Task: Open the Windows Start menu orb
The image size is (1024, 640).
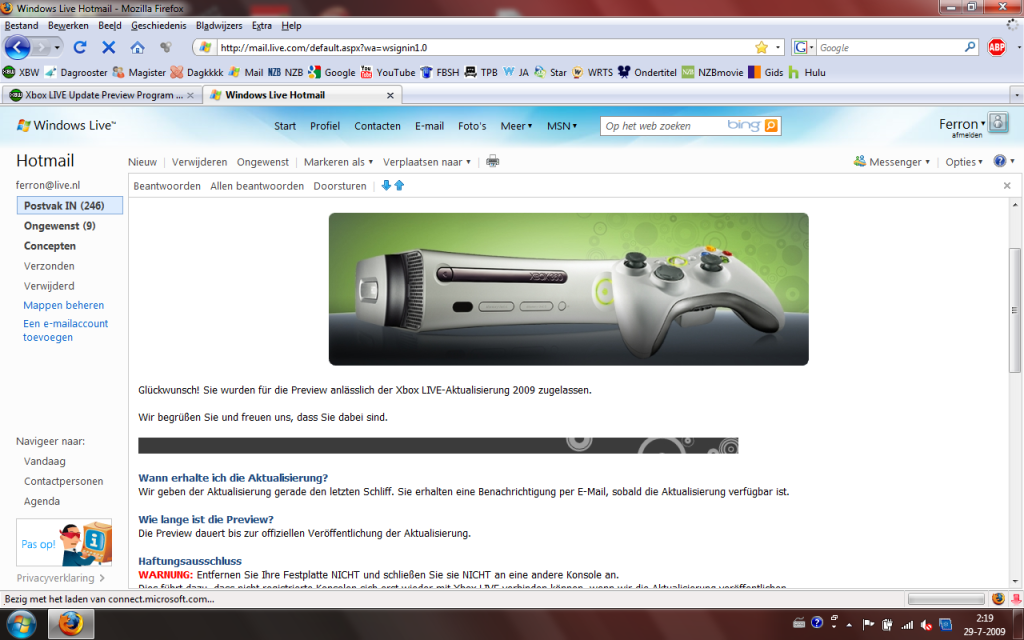Action: [x=21, y=624]
